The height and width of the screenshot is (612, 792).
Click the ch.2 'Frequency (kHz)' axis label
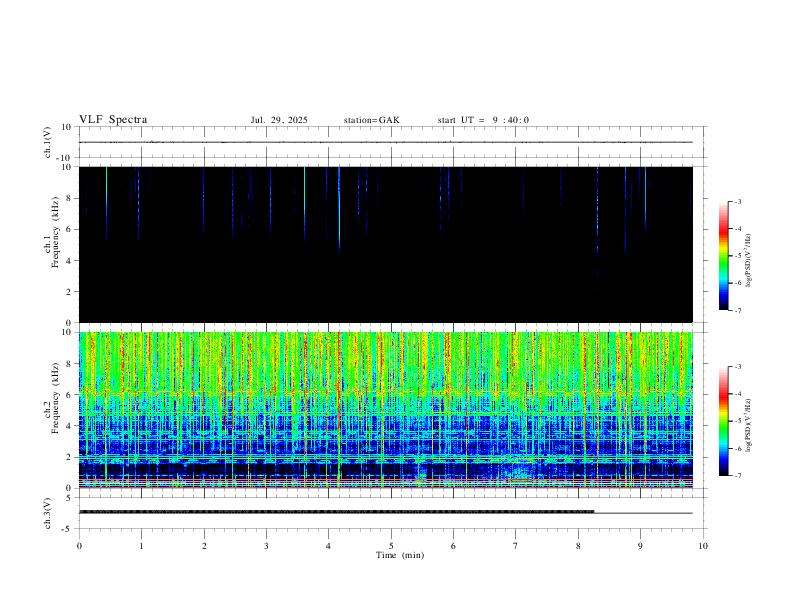point(56,397)
